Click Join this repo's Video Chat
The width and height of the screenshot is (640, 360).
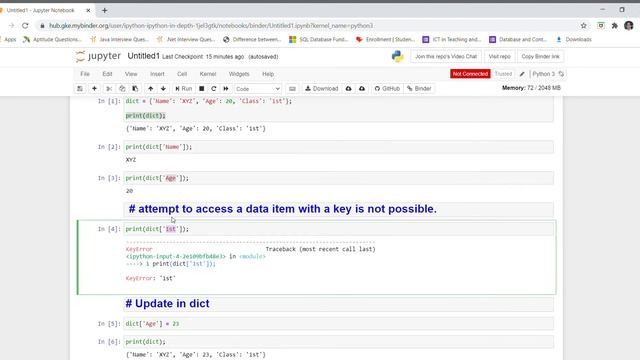[x=446, y=56]
